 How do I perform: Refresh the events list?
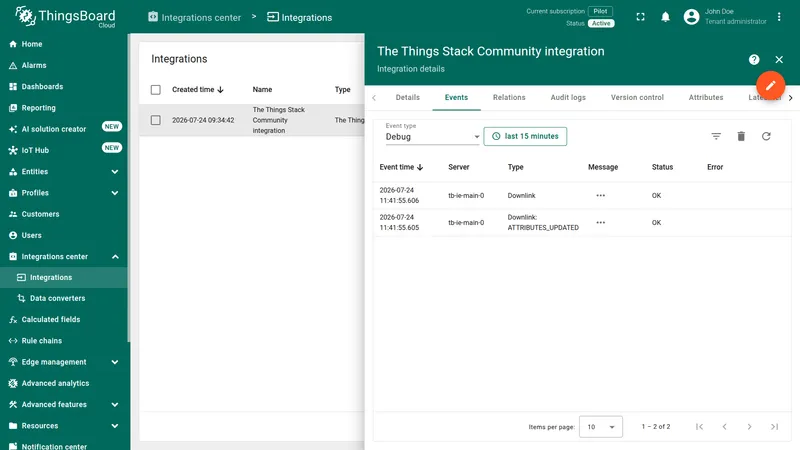(766, 136)
